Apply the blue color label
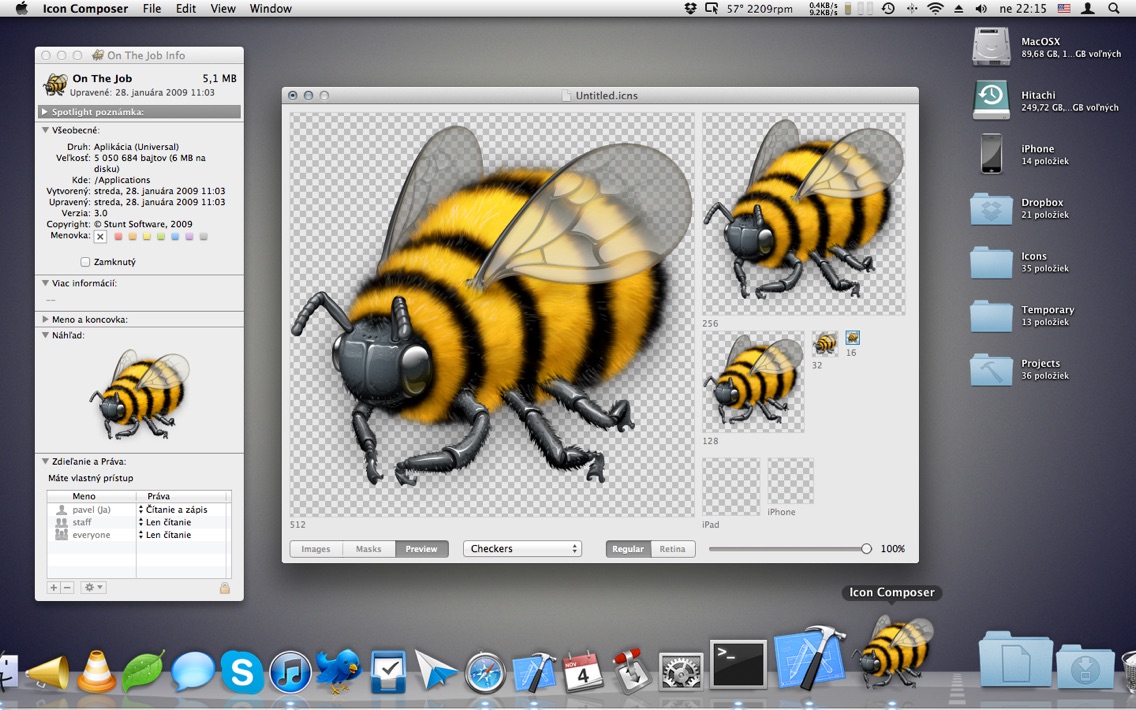Screen dimensions: 1136x710 click(x=175, y=236)
